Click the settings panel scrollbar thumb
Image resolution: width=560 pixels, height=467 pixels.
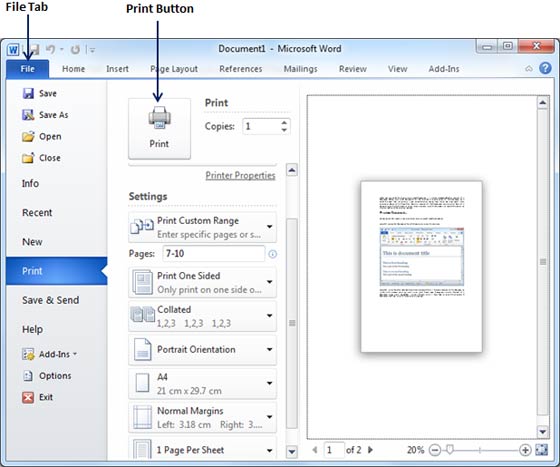[292, 323]
